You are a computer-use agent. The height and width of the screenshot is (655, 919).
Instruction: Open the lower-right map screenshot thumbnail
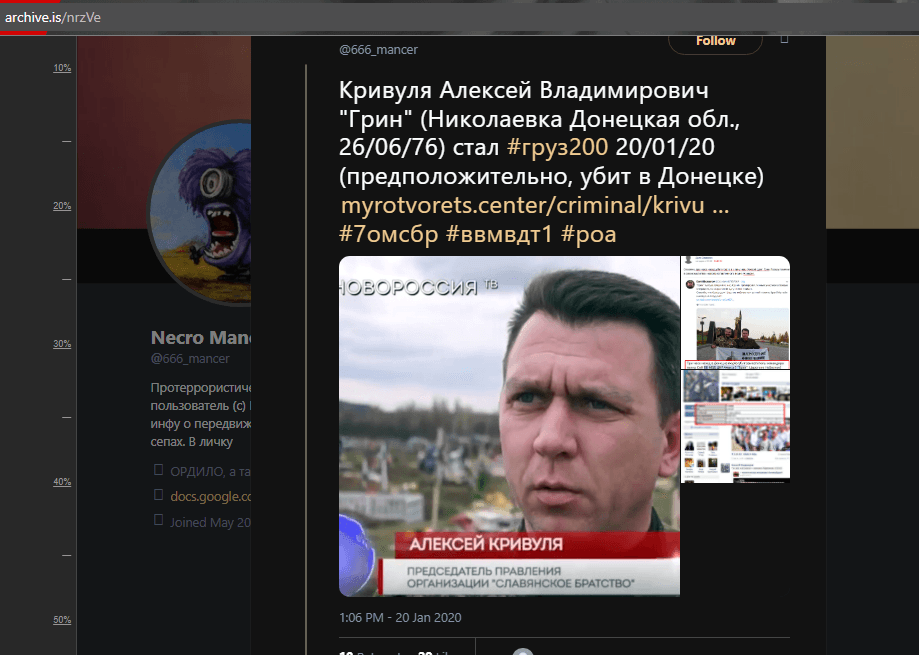[736, 427]
